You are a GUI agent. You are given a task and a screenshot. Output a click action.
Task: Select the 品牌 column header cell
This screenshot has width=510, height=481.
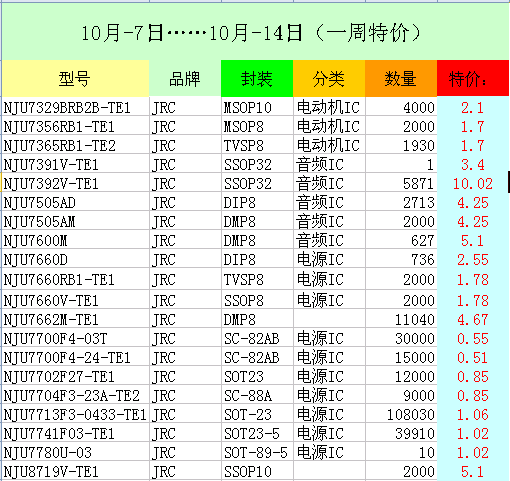[x=185, y=79]
